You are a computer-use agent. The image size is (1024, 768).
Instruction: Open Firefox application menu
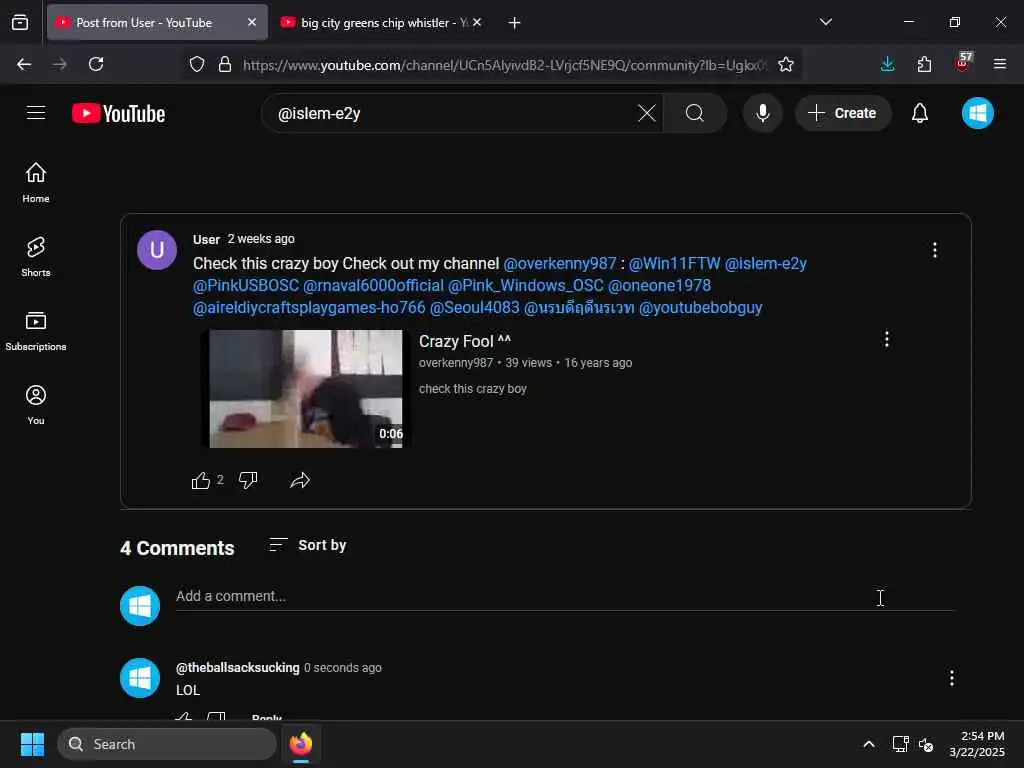coord(999,64)
